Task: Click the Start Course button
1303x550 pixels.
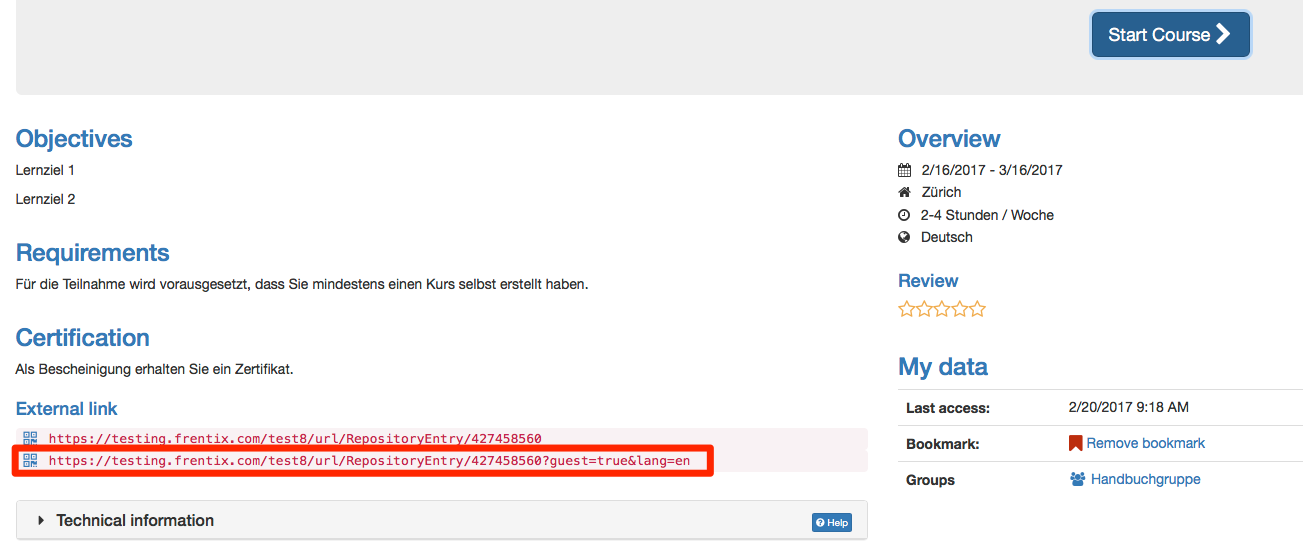Action: coord(1170,35)
